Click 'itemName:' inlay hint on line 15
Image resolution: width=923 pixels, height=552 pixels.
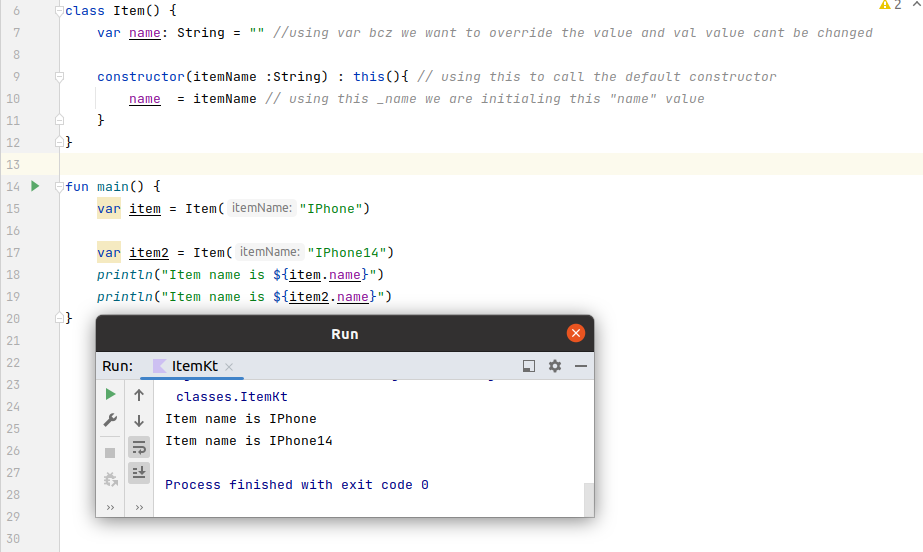261,208
